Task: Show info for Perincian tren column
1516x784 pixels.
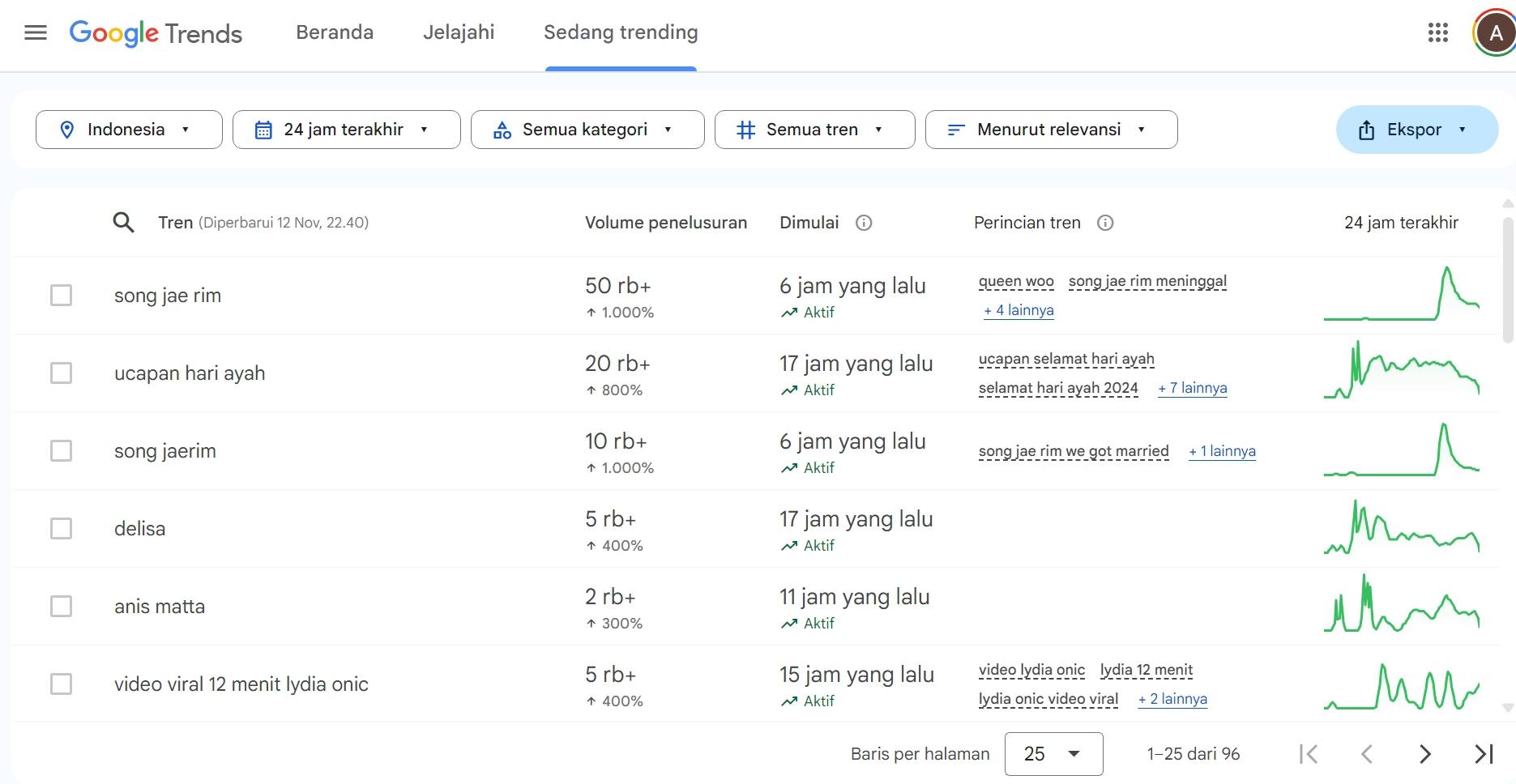Action: point(1105,223)
